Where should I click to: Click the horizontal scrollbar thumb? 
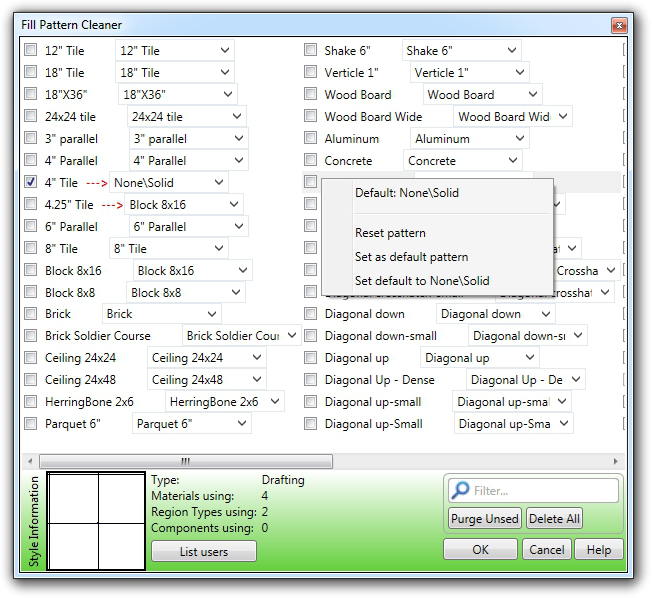click(x=186, y=461)
